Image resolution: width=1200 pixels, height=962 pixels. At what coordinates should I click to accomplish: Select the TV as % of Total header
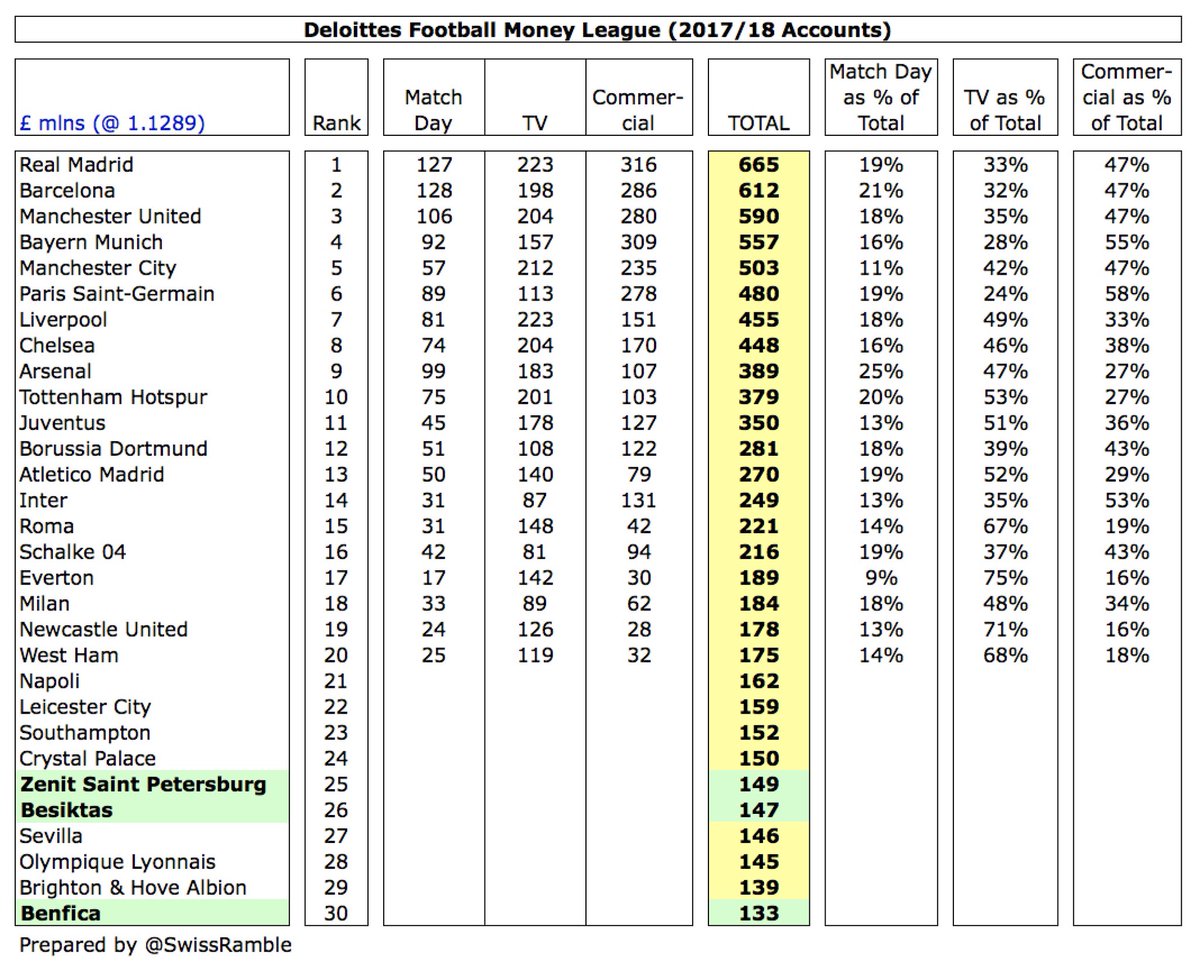click(x=1005, y=110)
